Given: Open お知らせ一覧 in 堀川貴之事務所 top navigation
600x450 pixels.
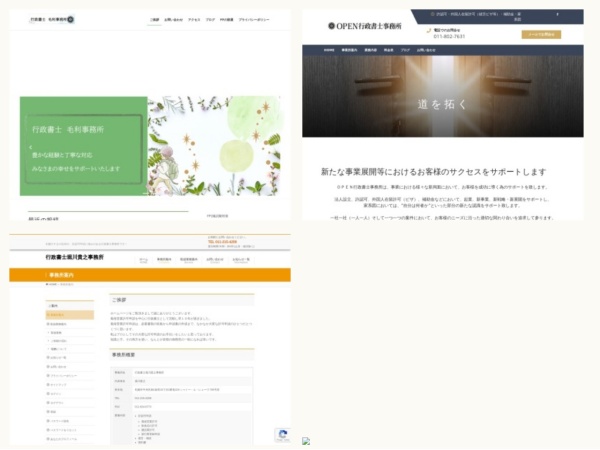Looking at the screenshot, I should (241, 260).
